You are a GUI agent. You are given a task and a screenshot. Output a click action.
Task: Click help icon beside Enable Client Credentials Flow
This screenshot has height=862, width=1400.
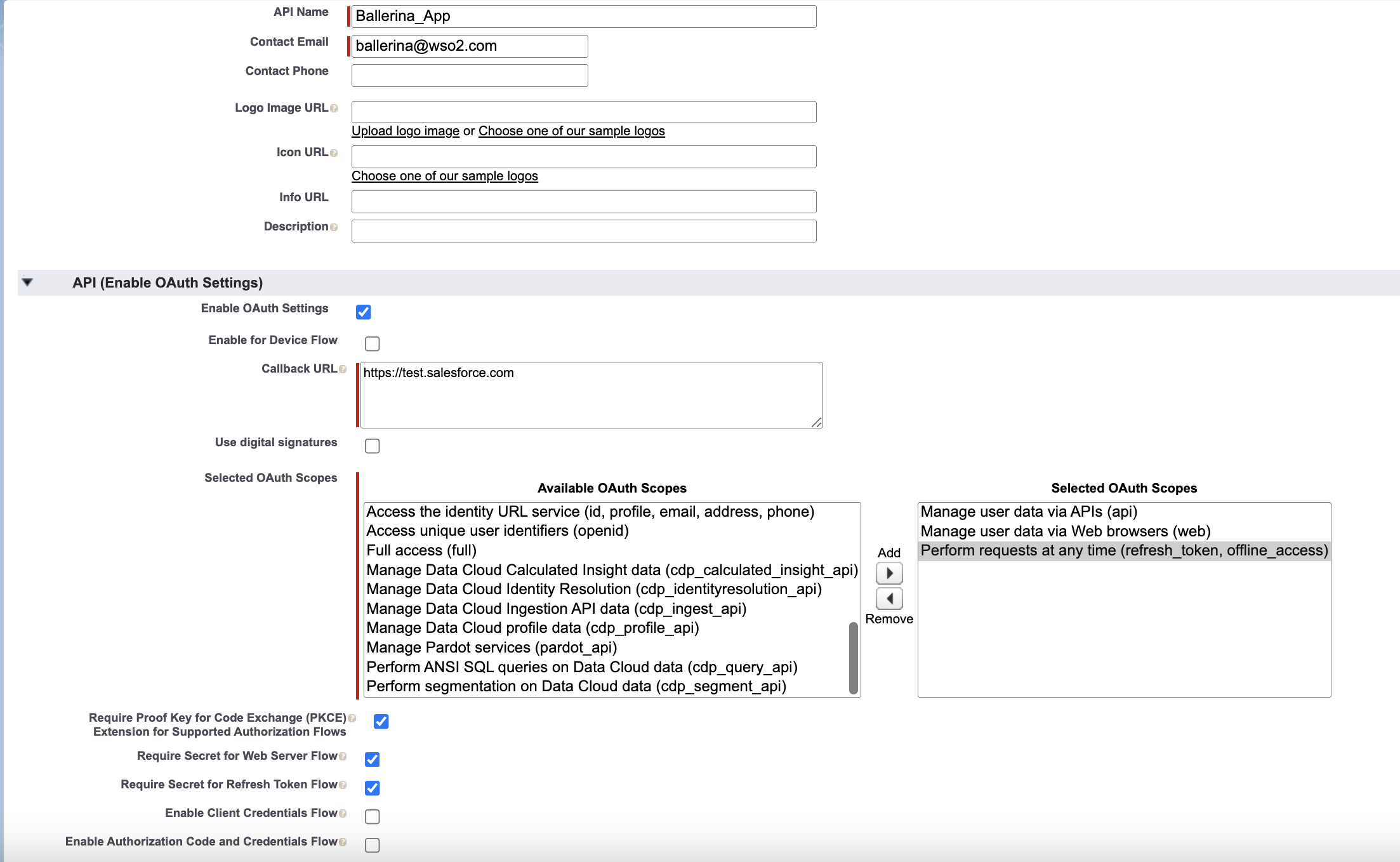point(343,814)
